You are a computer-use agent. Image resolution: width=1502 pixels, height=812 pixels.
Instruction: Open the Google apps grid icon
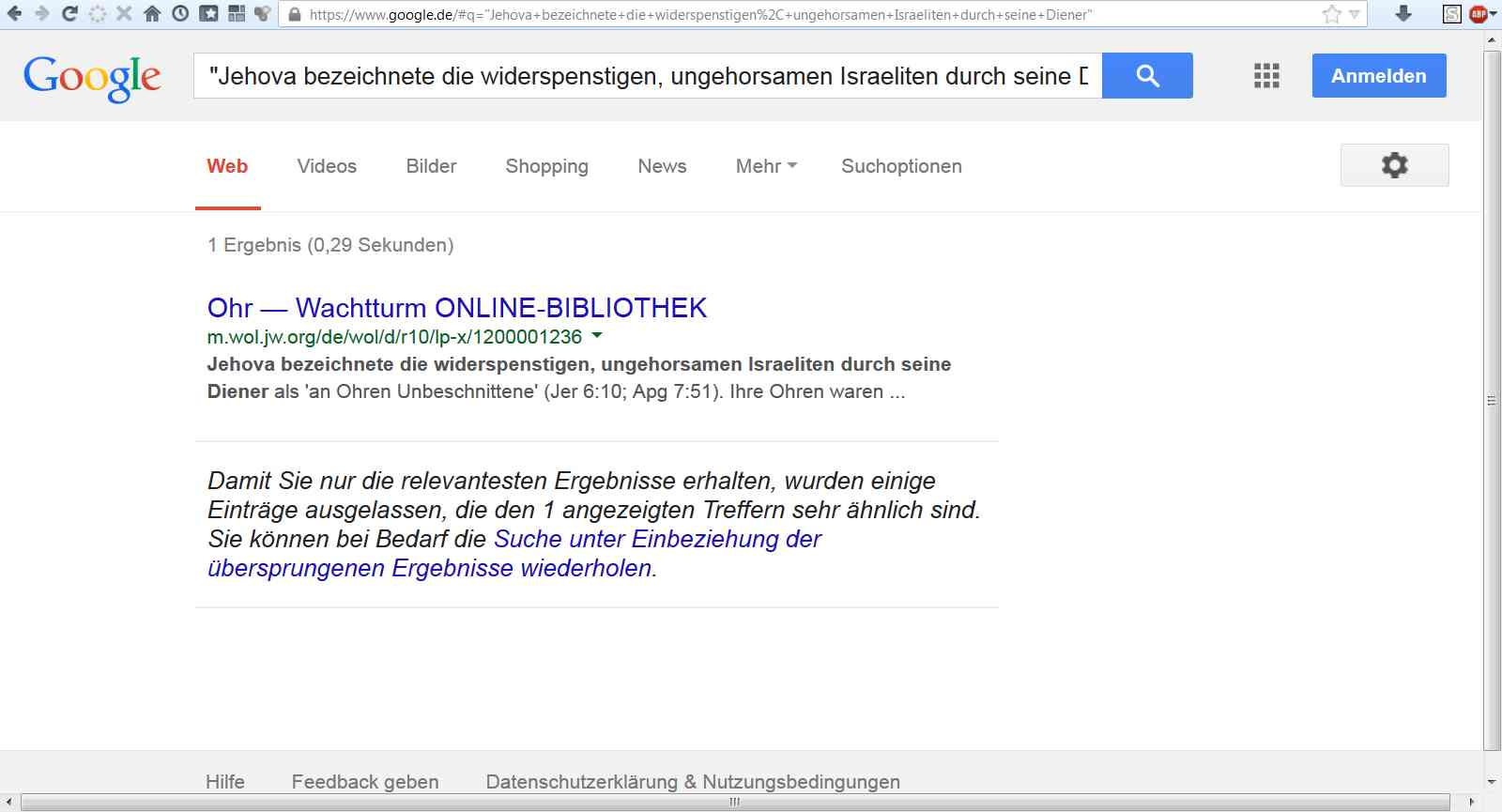[x=1266, y=76]
